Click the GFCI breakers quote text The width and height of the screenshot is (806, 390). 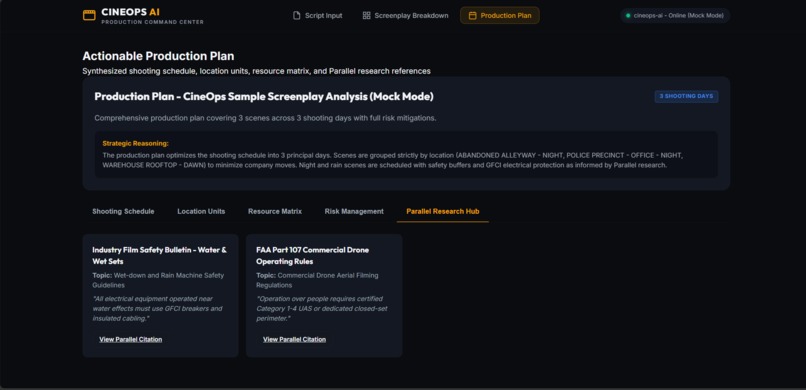tap(157, 308)
